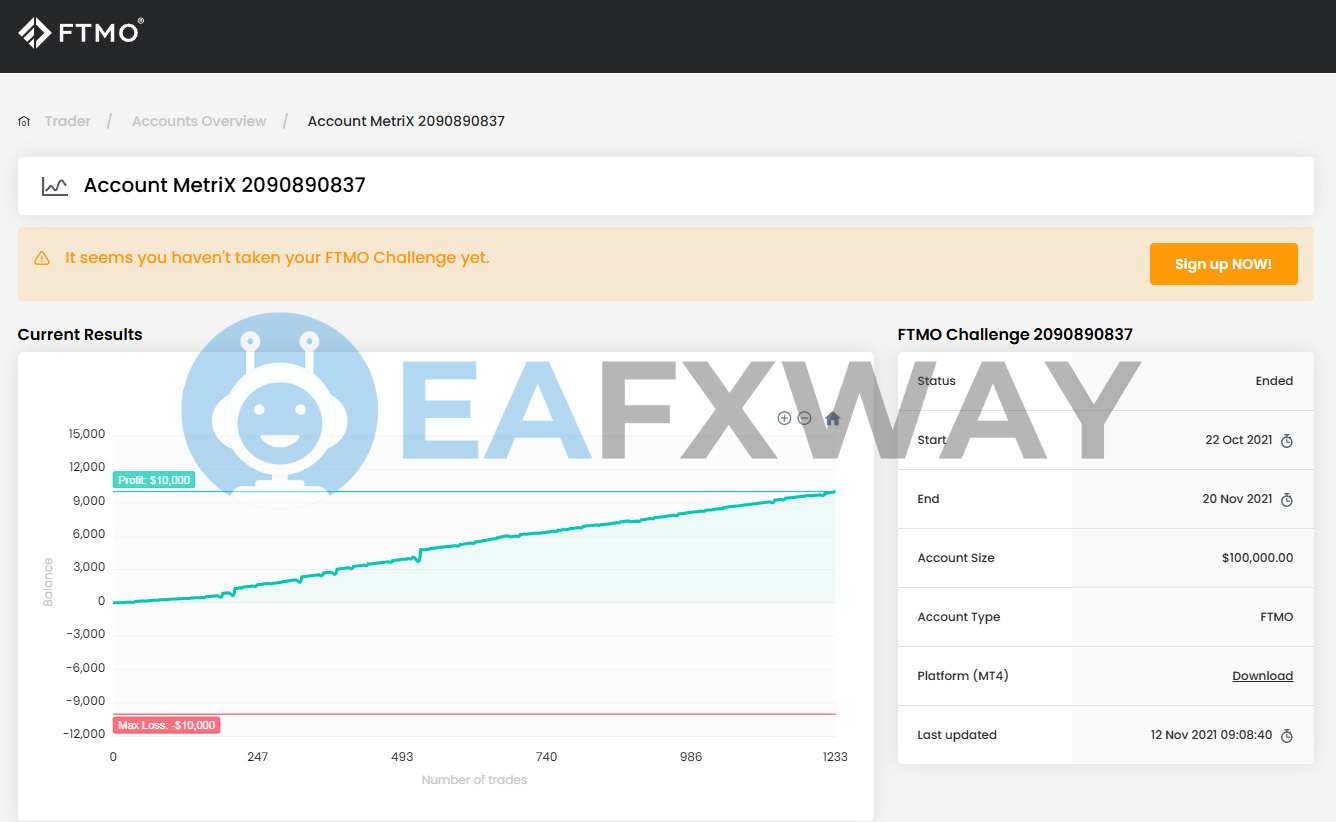The image size is (1336, 822).
Task: Click the Profit: $10,000 chart label
Action: point(154,480)
